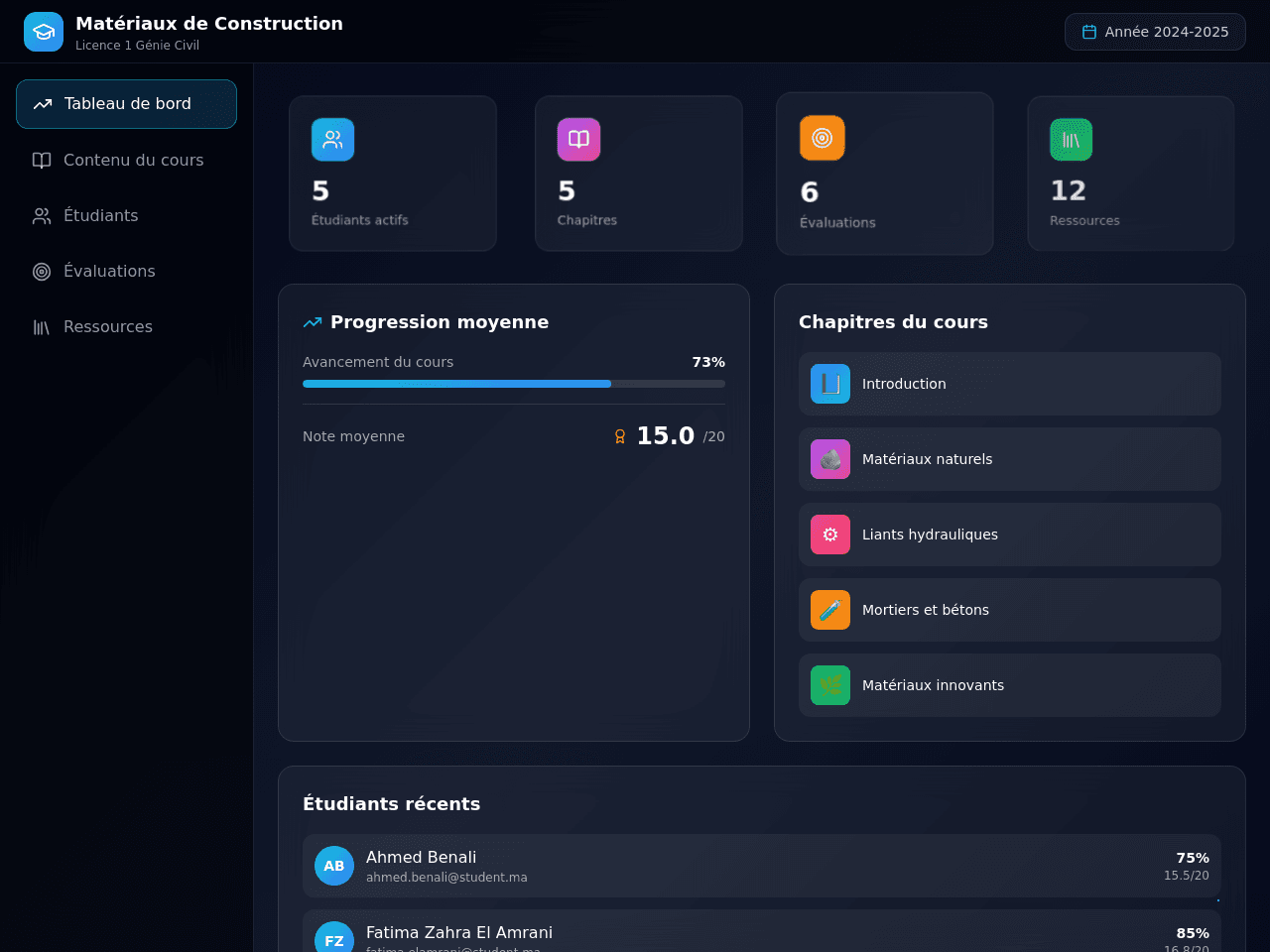Click the Chapitres du cours heading
The width and height of the screenshot is (1270, 952).
[893, 322]
